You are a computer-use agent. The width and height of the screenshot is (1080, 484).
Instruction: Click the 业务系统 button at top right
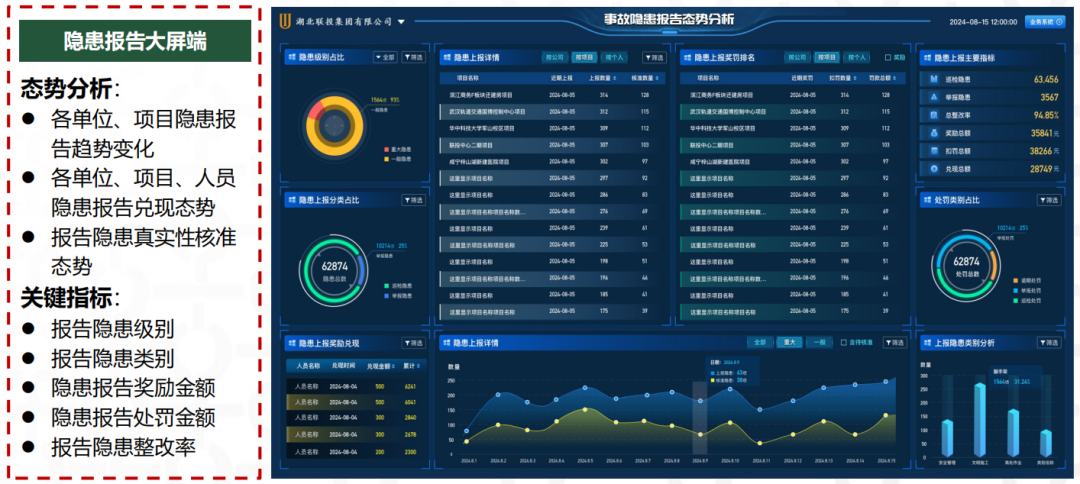(x=1044, y=21)
